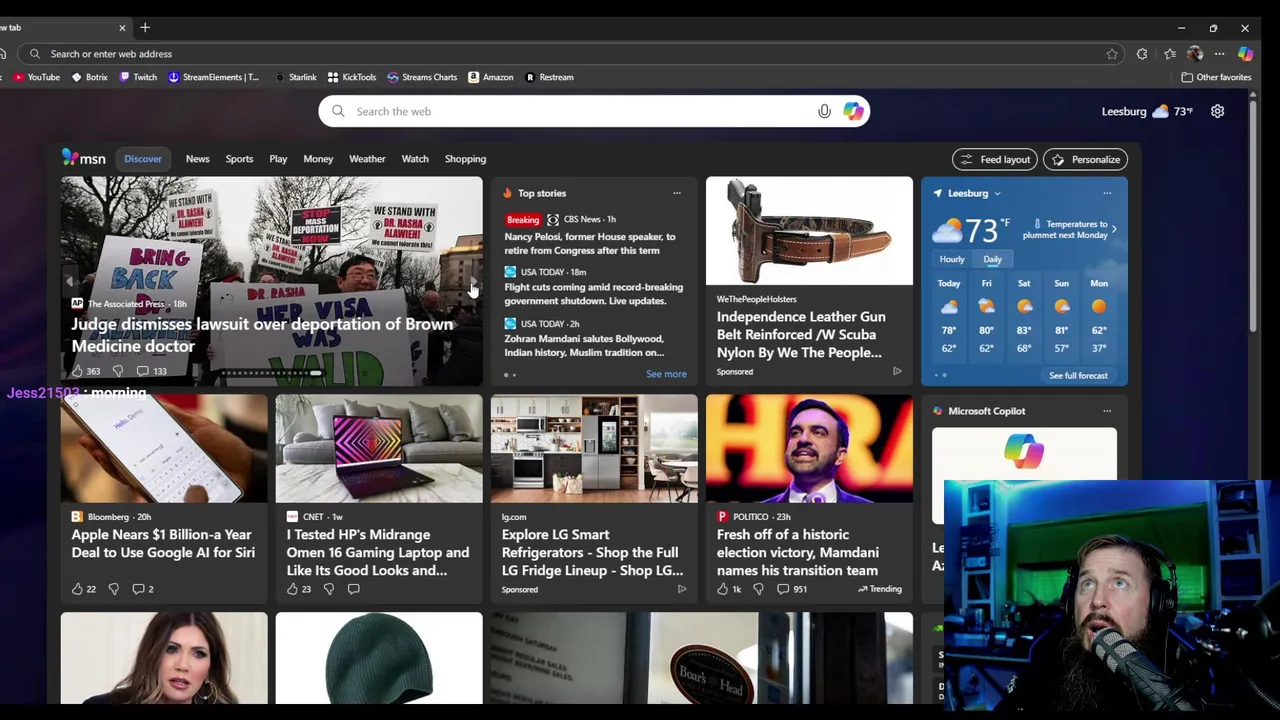Screen dimensions: 1280x720
Task: Open flight cuts government shutdown headline
Action: click(594, 294)
